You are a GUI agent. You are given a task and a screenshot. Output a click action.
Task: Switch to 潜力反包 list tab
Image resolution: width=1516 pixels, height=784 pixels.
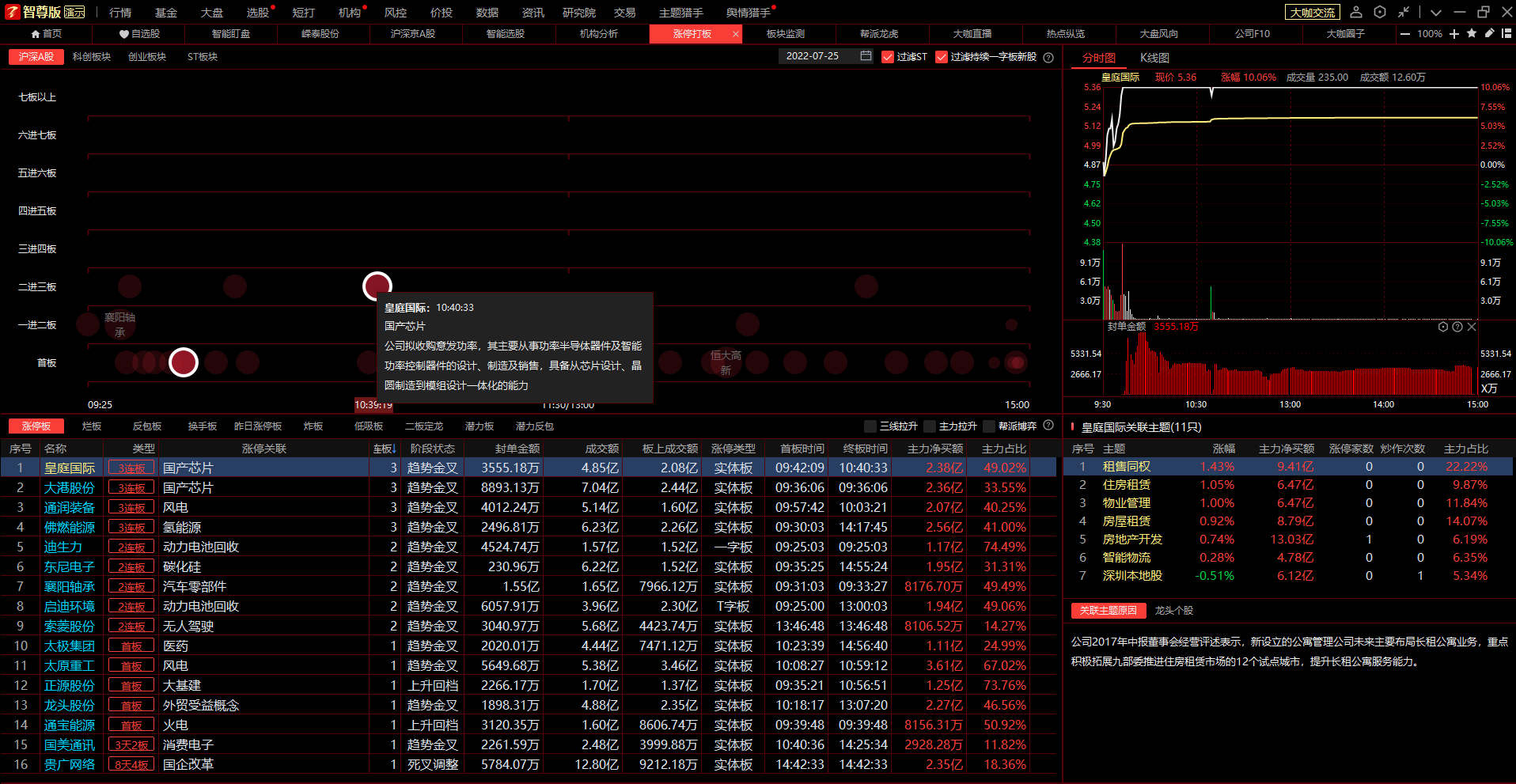click(535, 426)
